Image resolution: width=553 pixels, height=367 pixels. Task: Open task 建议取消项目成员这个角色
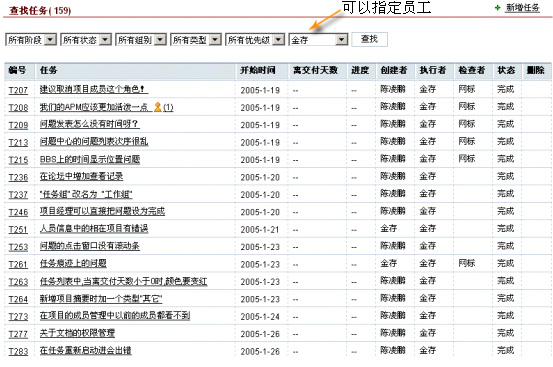(93, 89)
